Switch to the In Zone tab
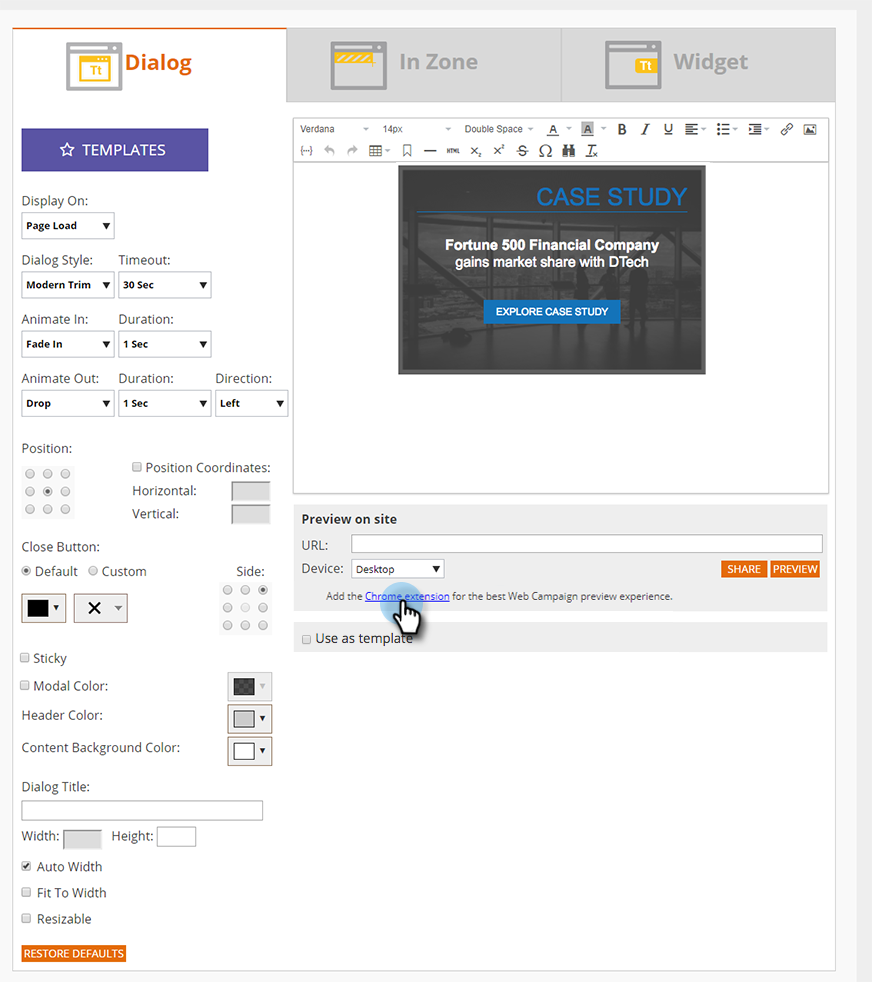Image resolution: width=872 pixels, height=982 pixels. pyautogui.click(x=424, y=65)
